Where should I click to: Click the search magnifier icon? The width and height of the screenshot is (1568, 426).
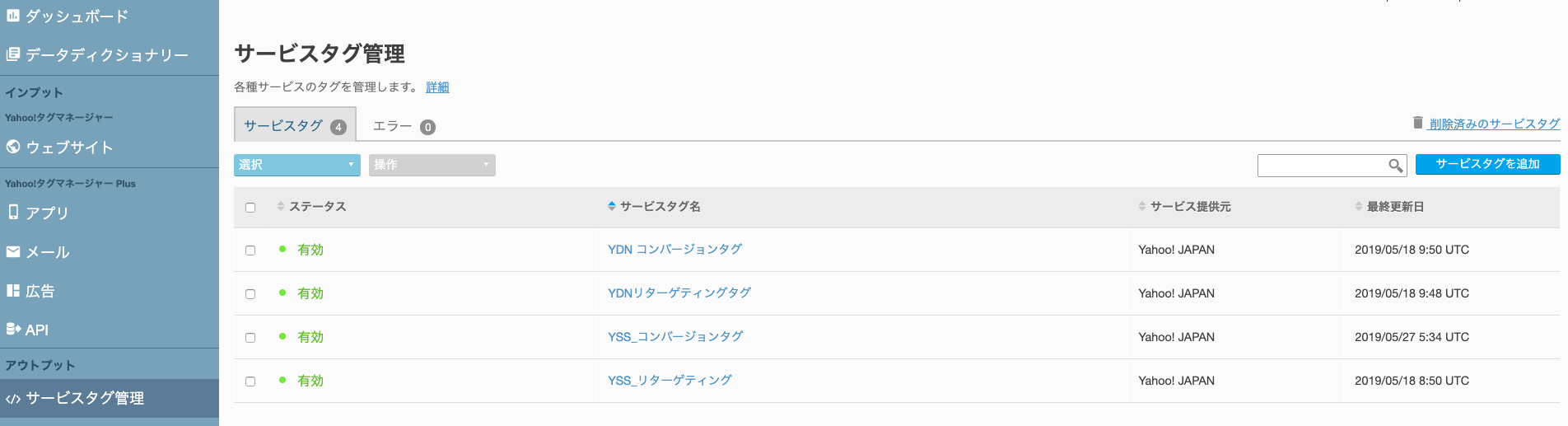coord(1395,166)
